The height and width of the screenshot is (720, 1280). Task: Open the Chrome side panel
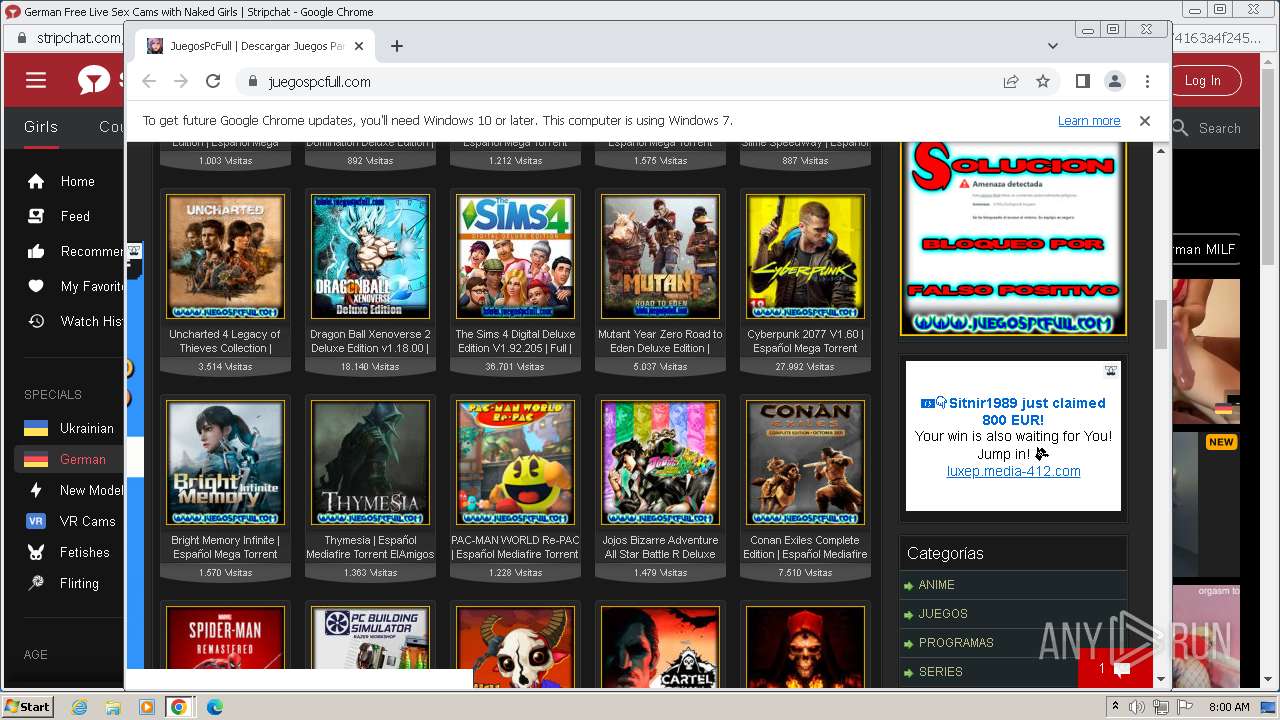(1082, 81)
